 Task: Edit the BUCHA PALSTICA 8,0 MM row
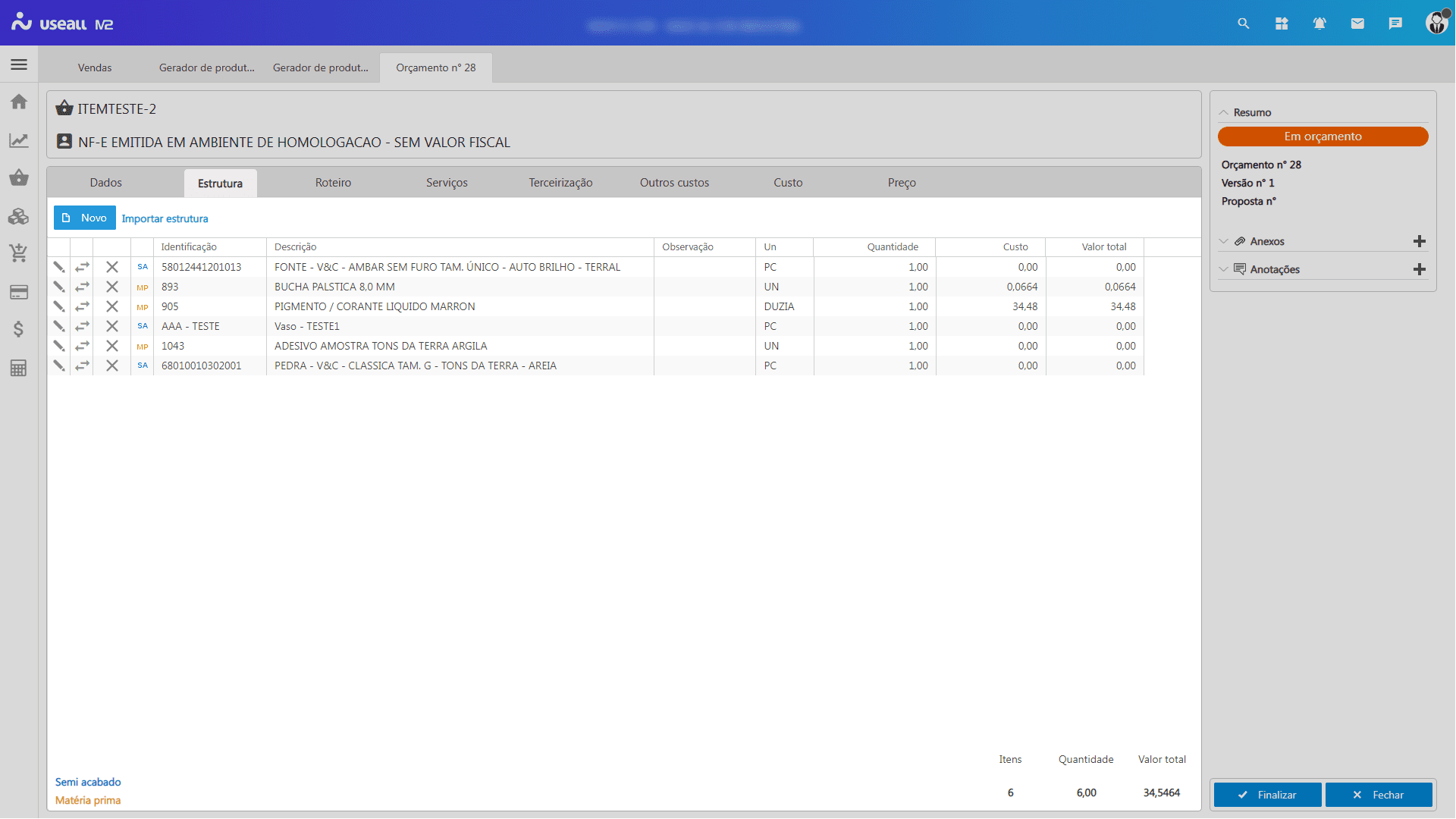pos(58,287)
